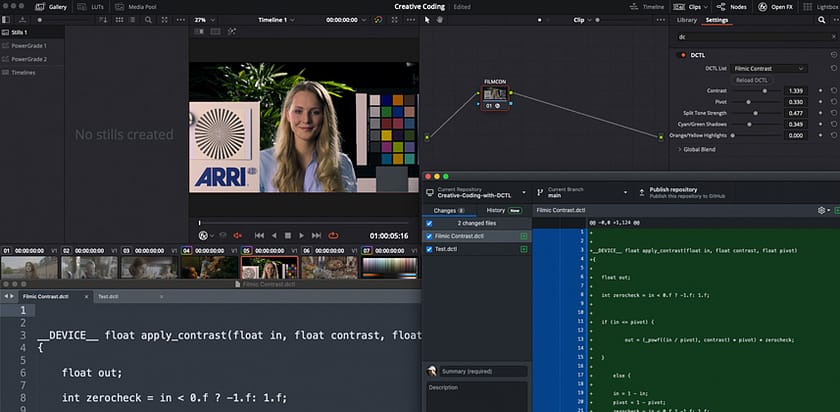Viewport: 840px width, 412px height.
Task: Click Publish repository
Action: click(x=681, y=192)
